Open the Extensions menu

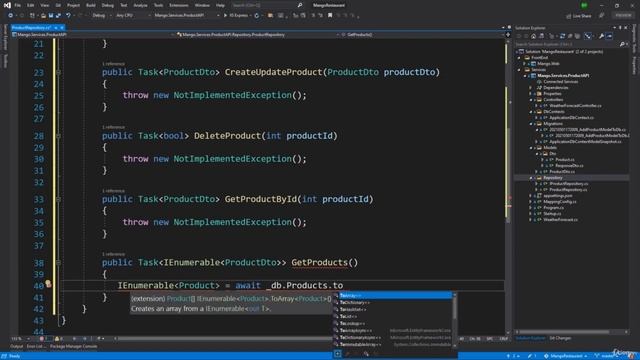tap(179, 5)
